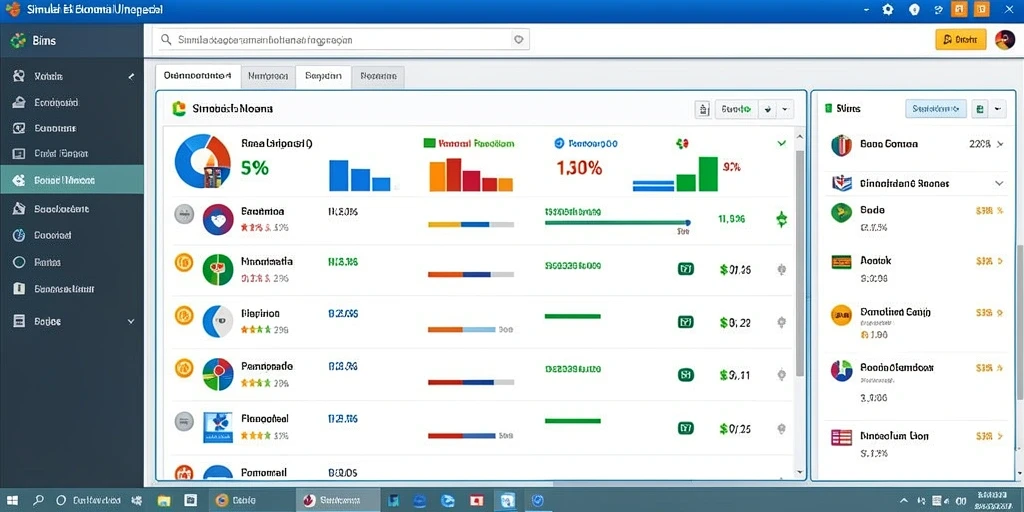Open the gear icon on the $0.22 row
This screenshot has width=1024, height=512.
(x=781, y=321)
